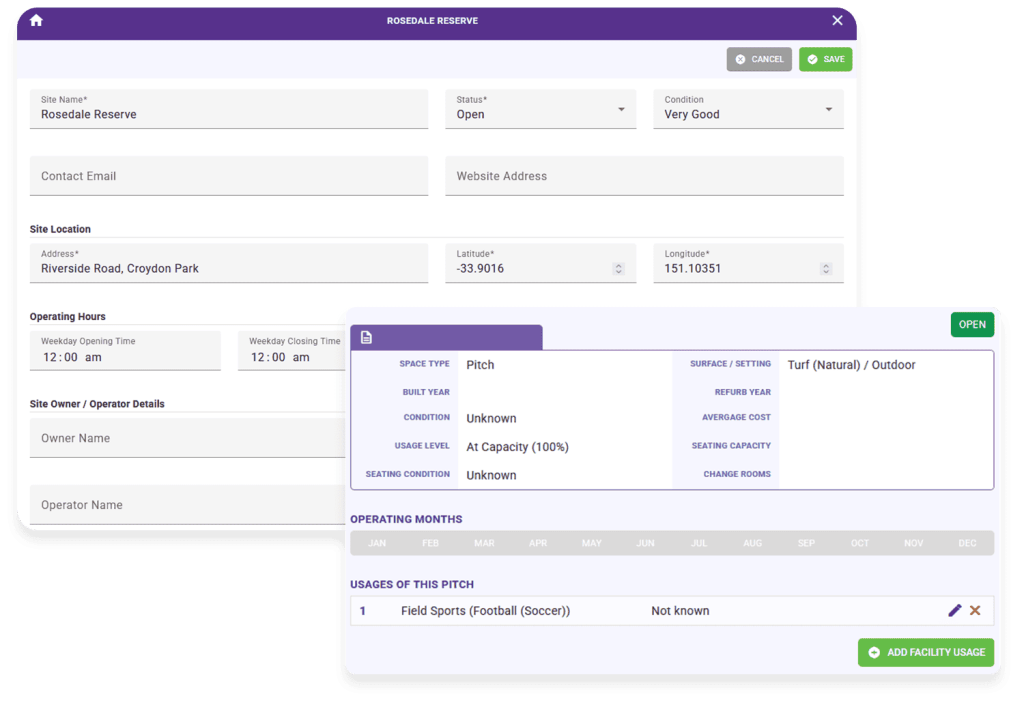Viewport: 1024px width, 720px height.
Task: Edit the Field Sports usage entry
Action: tap(955, 610)
